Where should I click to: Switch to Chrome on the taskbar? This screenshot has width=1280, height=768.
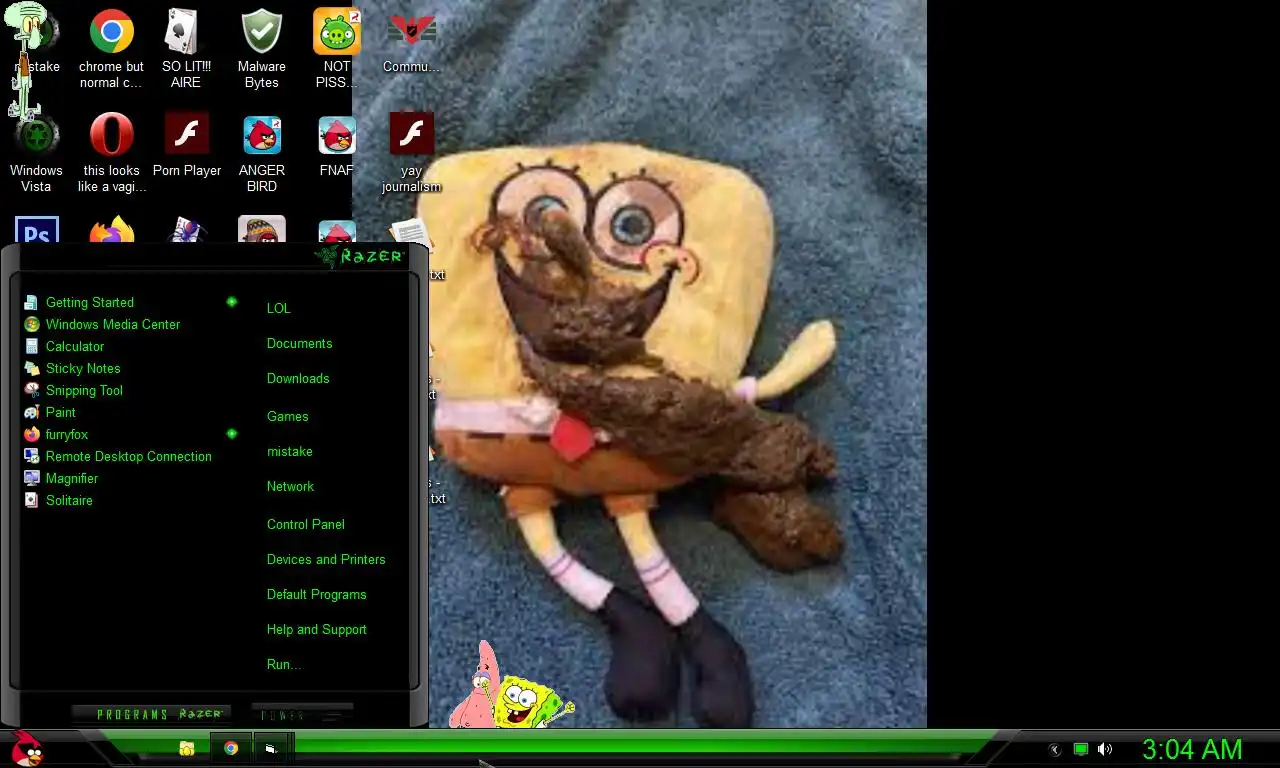231,748
